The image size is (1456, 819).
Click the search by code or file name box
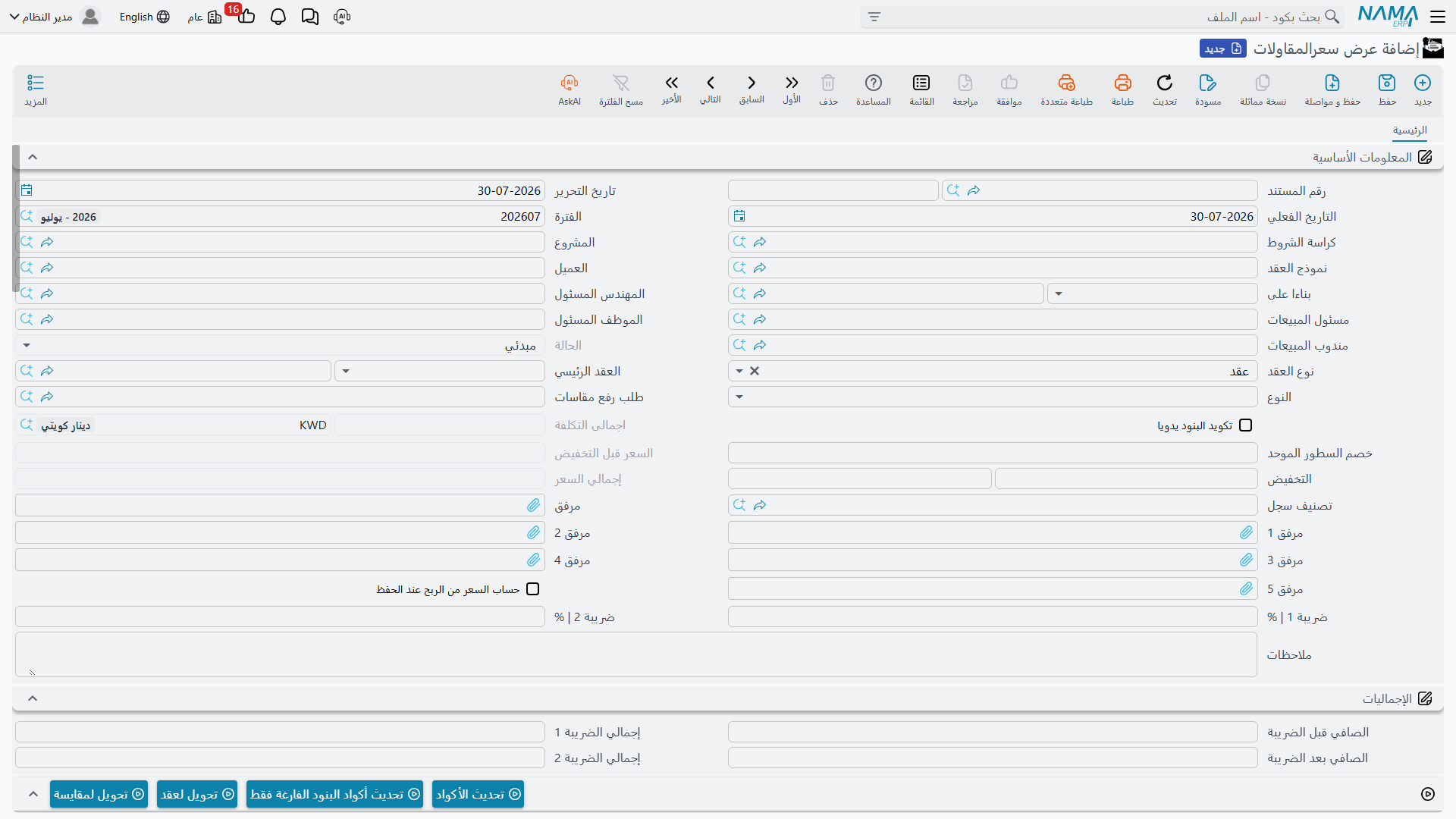click(x=1102, y=17)
